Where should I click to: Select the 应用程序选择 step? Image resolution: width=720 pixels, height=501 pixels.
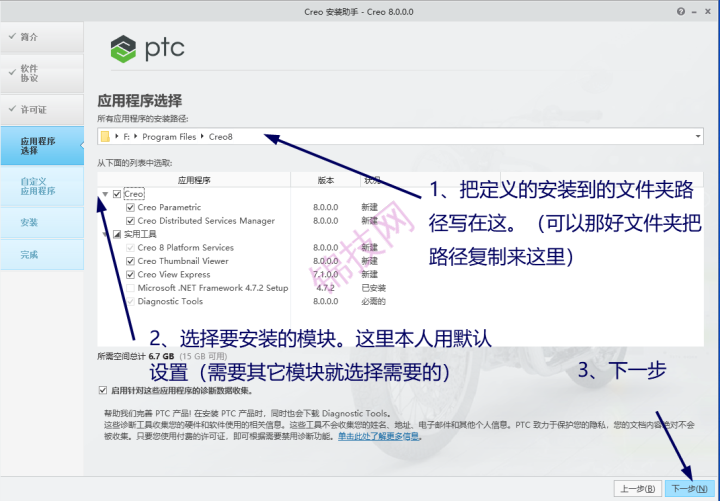42,146
